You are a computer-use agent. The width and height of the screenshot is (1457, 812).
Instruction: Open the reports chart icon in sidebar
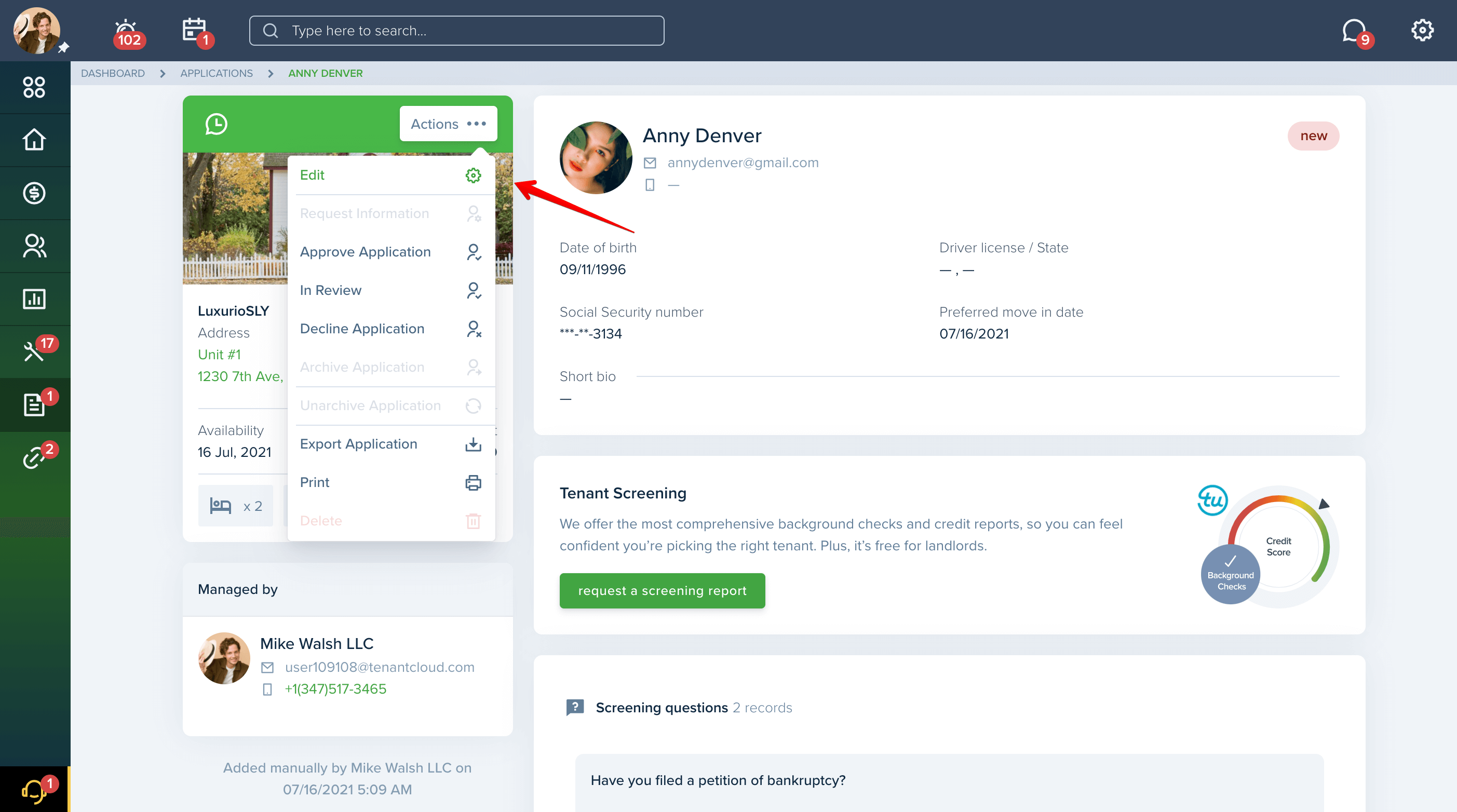[34, 299]
